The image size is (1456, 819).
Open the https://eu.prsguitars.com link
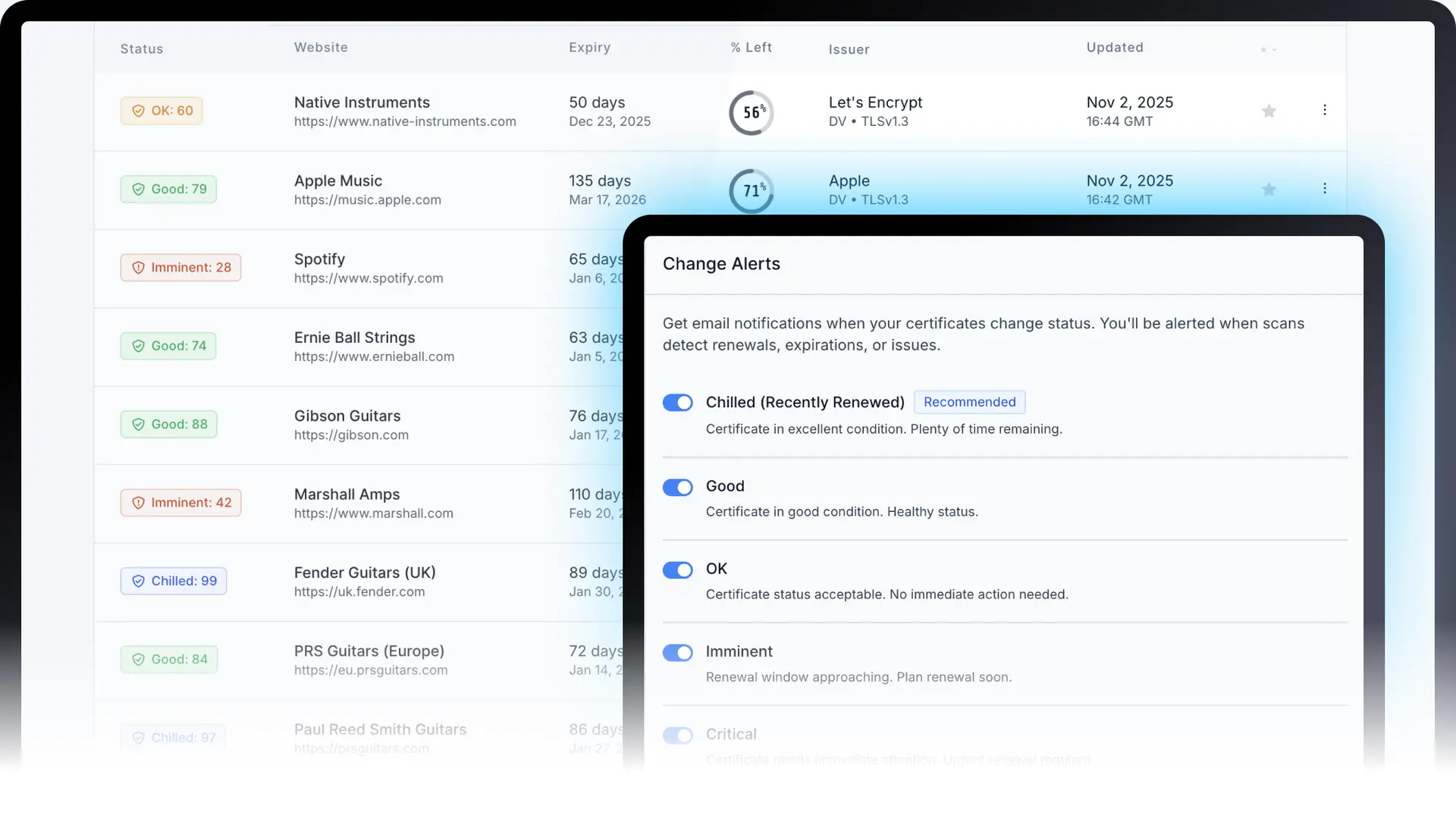point(371,670)
